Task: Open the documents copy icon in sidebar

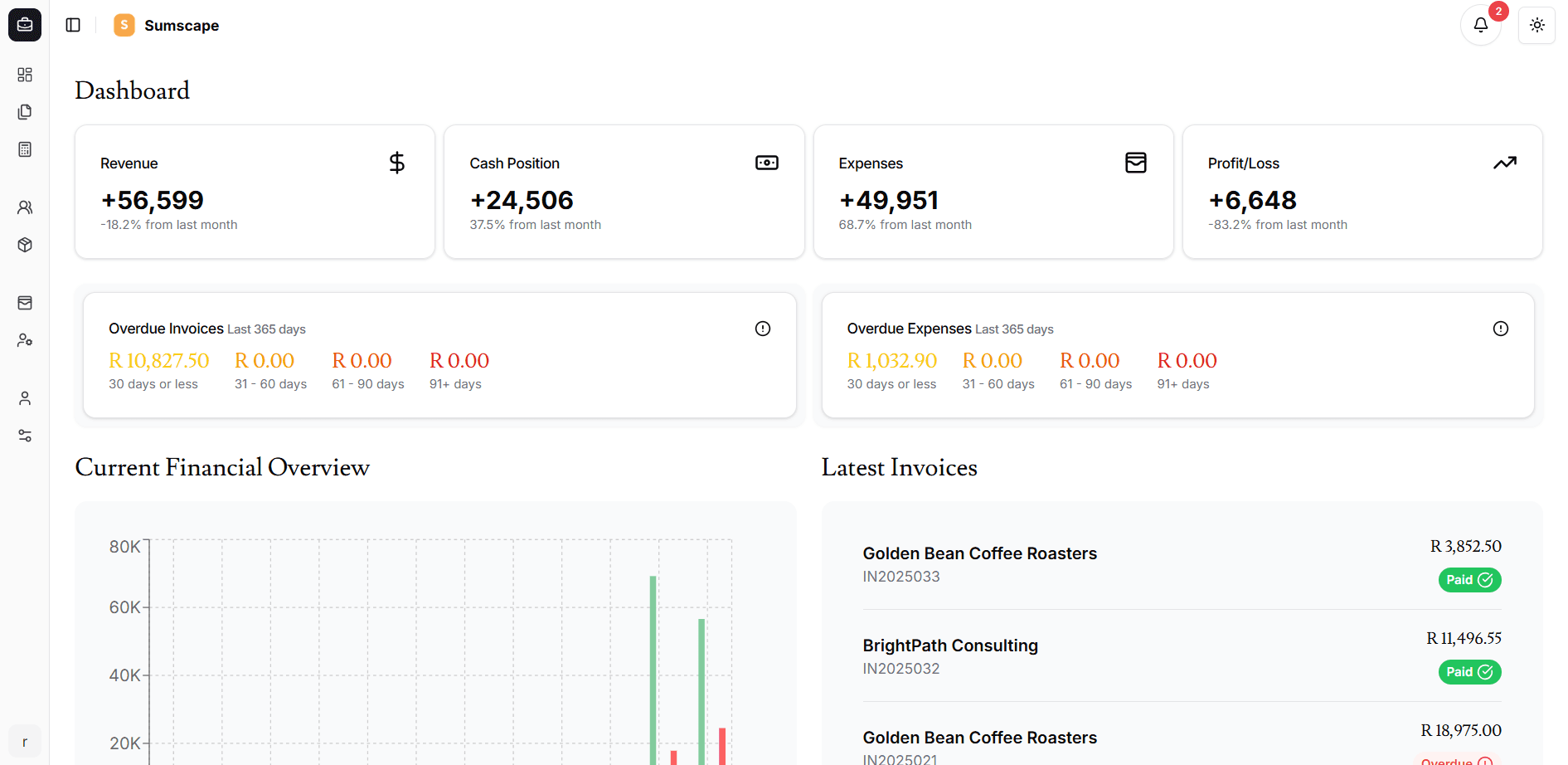Action: [25, 112]
